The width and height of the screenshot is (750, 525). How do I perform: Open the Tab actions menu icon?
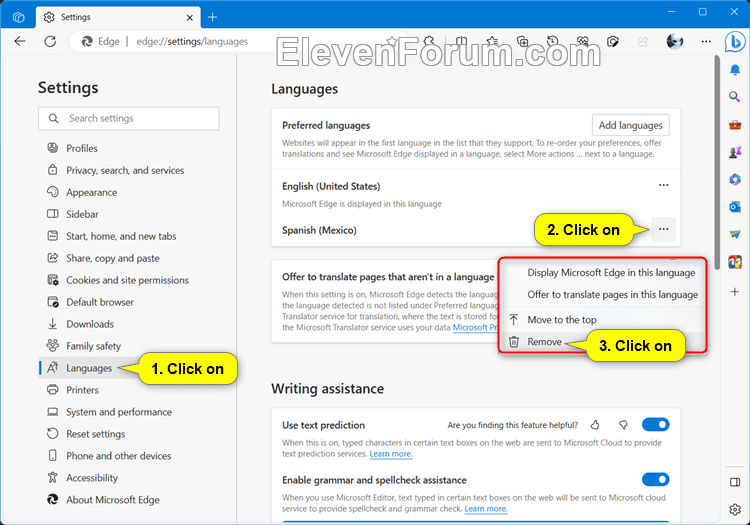pyautogui.click(x=18, y=18)
